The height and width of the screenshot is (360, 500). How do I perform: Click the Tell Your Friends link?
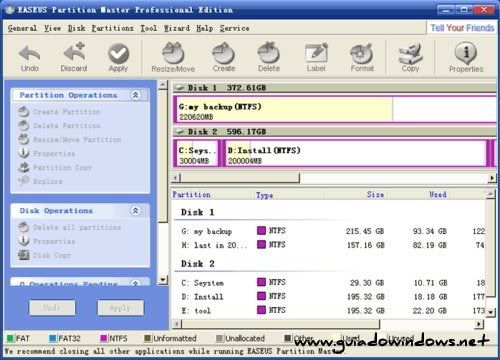point(462,28)
